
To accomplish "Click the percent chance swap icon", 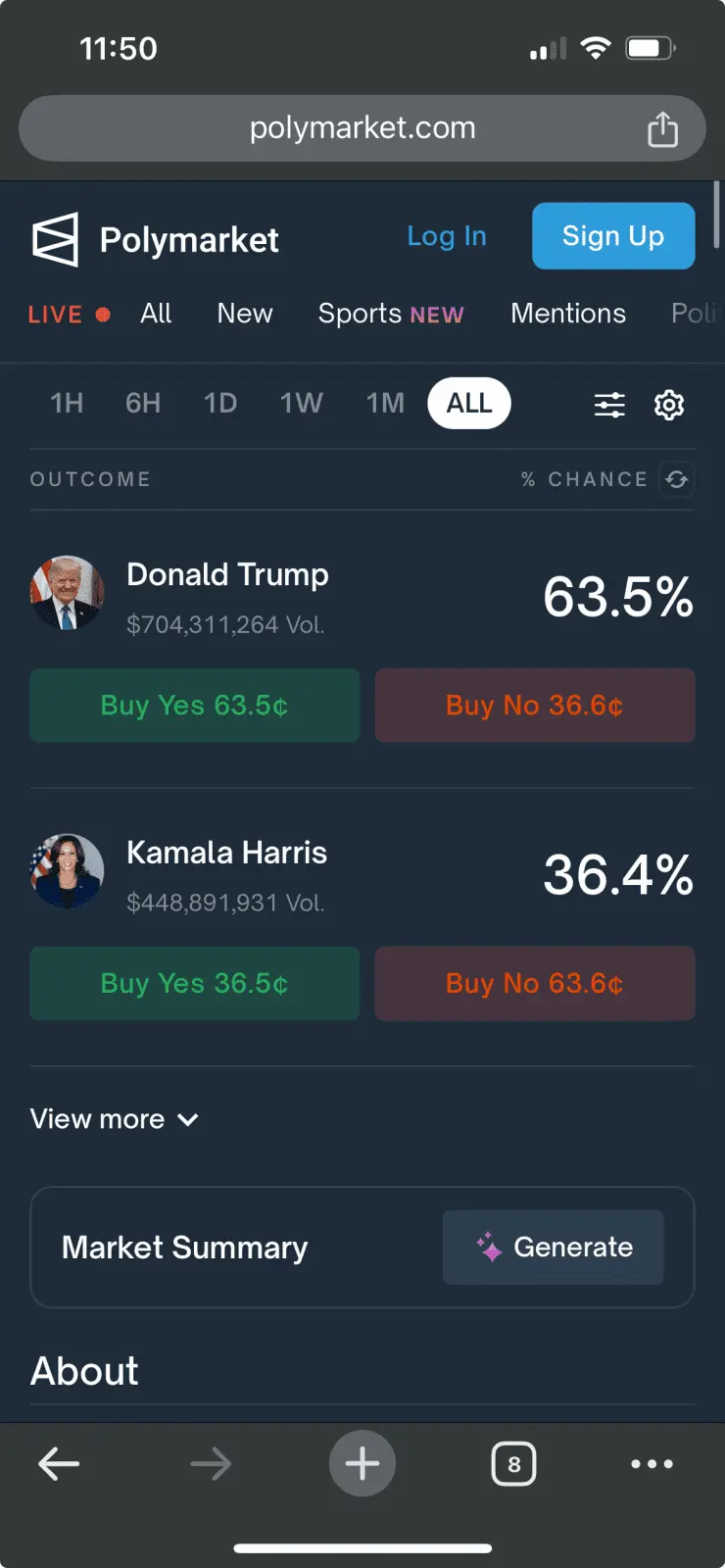I will click(x=677, y=479).
